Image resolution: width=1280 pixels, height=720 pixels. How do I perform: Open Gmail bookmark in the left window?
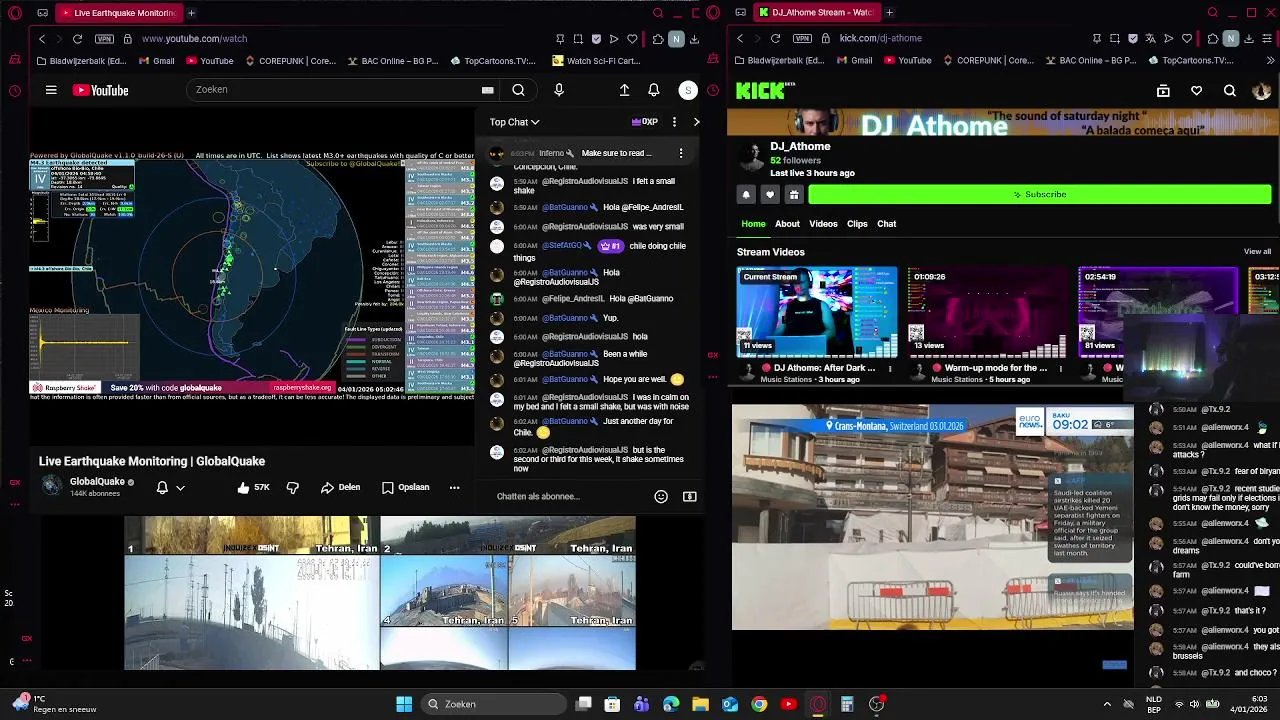tap(156, 61)
